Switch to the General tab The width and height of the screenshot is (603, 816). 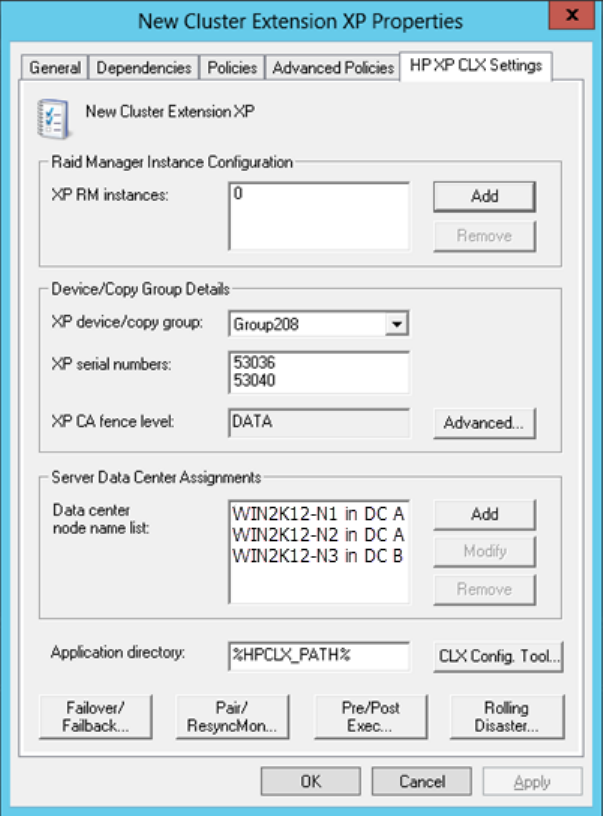55,68
